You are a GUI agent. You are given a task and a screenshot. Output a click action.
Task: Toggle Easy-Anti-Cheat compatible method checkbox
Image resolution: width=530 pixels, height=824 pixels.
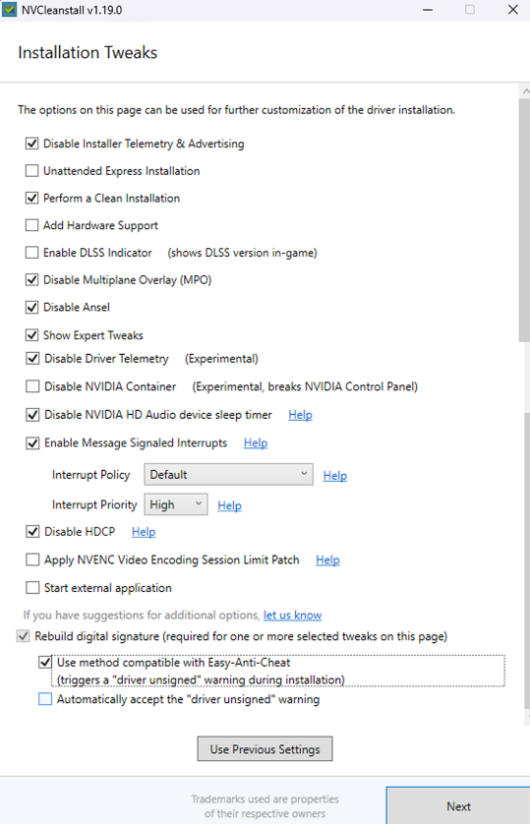pyautogui.click(x=45, y=663)
